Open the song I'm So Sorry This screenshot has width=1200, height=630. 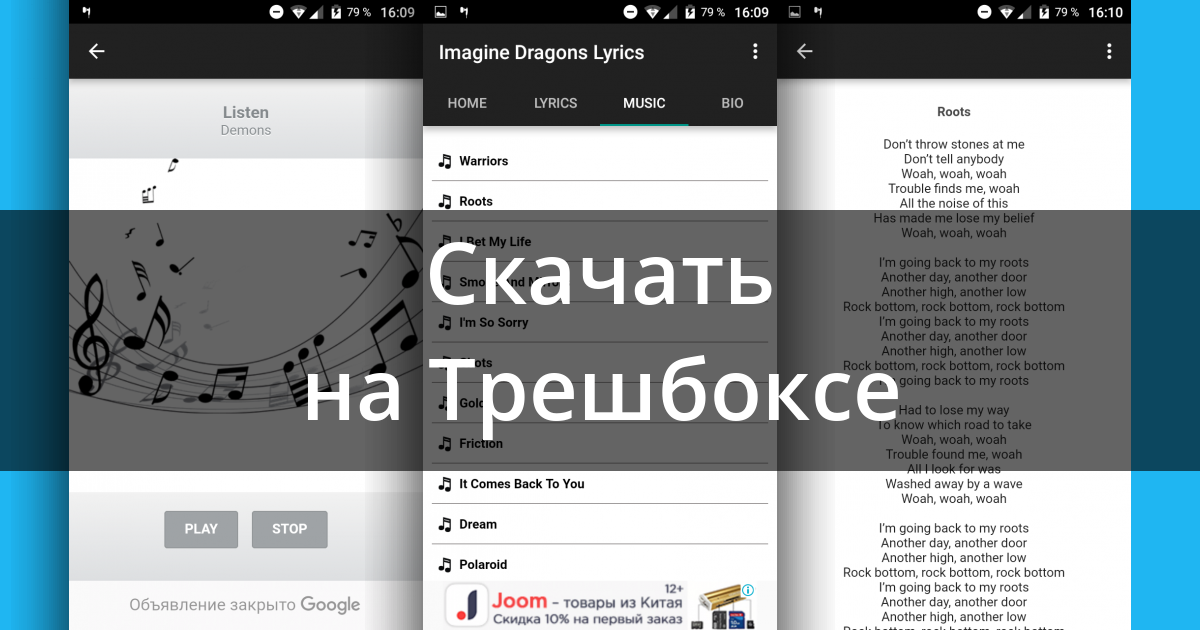pos(600,322)
